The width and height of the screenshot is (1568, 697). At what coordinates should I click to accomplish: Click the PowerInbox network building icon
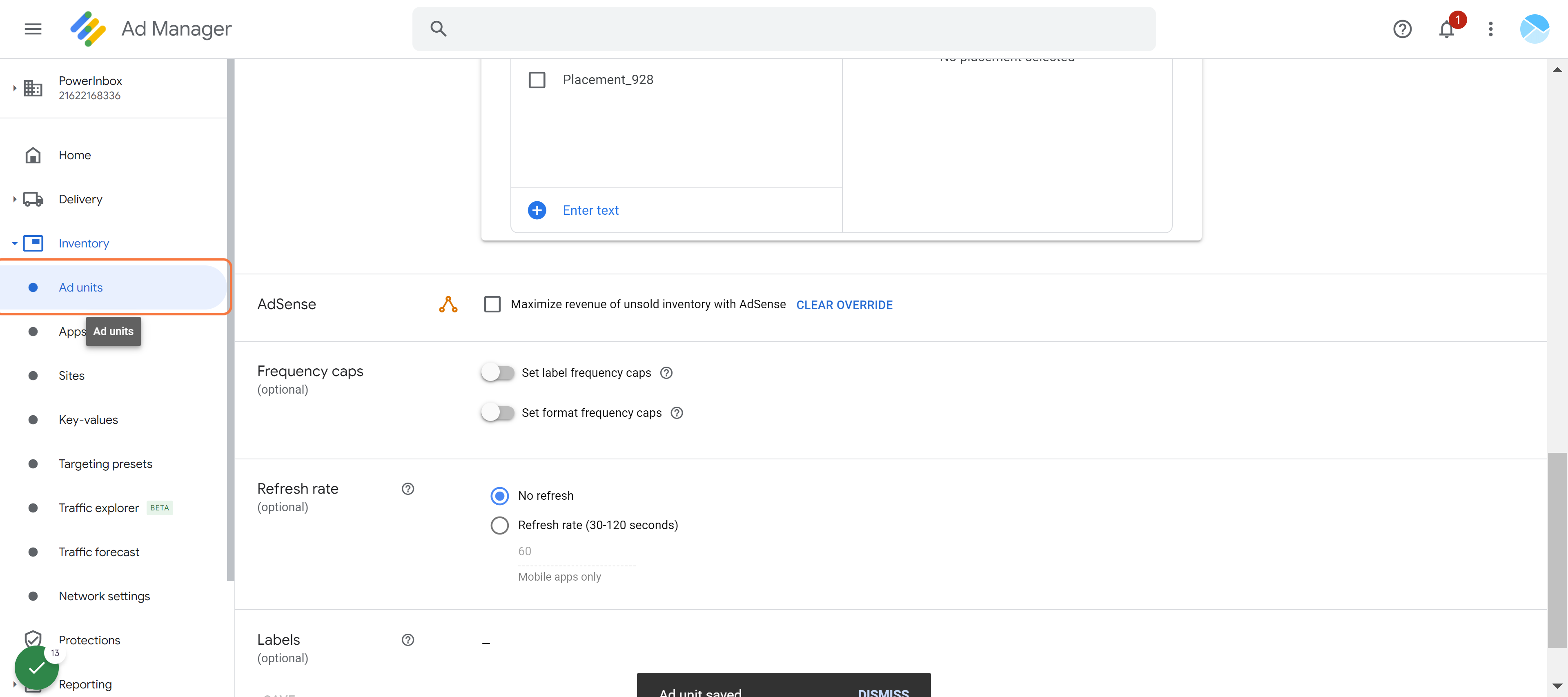(33, 88)
